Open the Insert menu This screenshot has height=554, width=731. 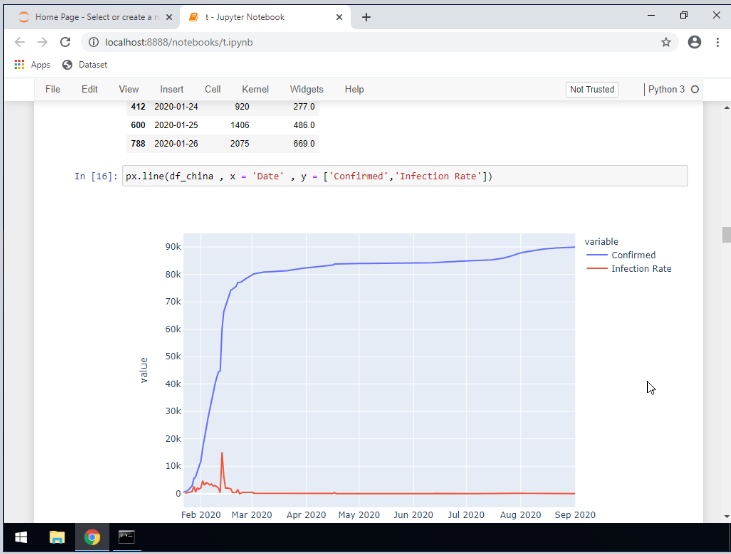point(172,90)
